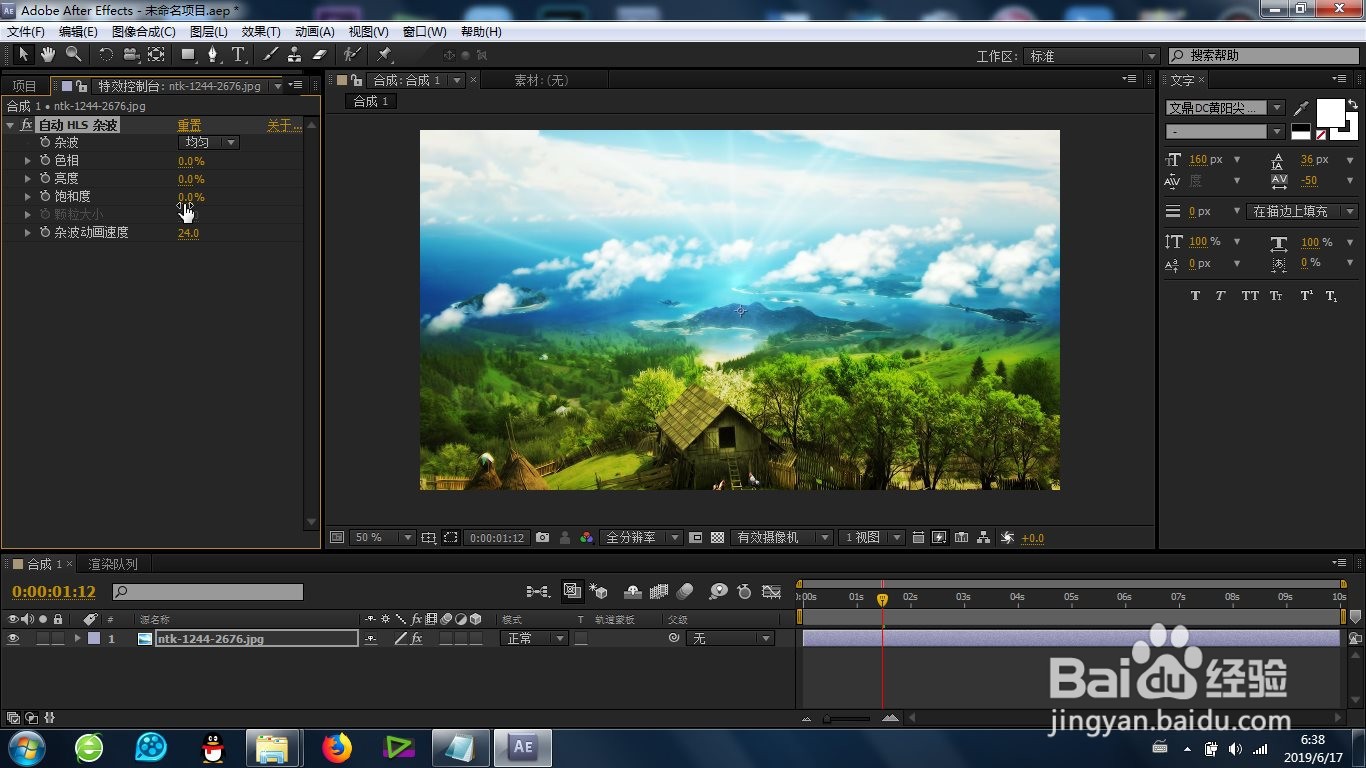Open the 有效摄像机 view dropdown
The height and width of the screenshot is (768, 1366).
[781, 538]
